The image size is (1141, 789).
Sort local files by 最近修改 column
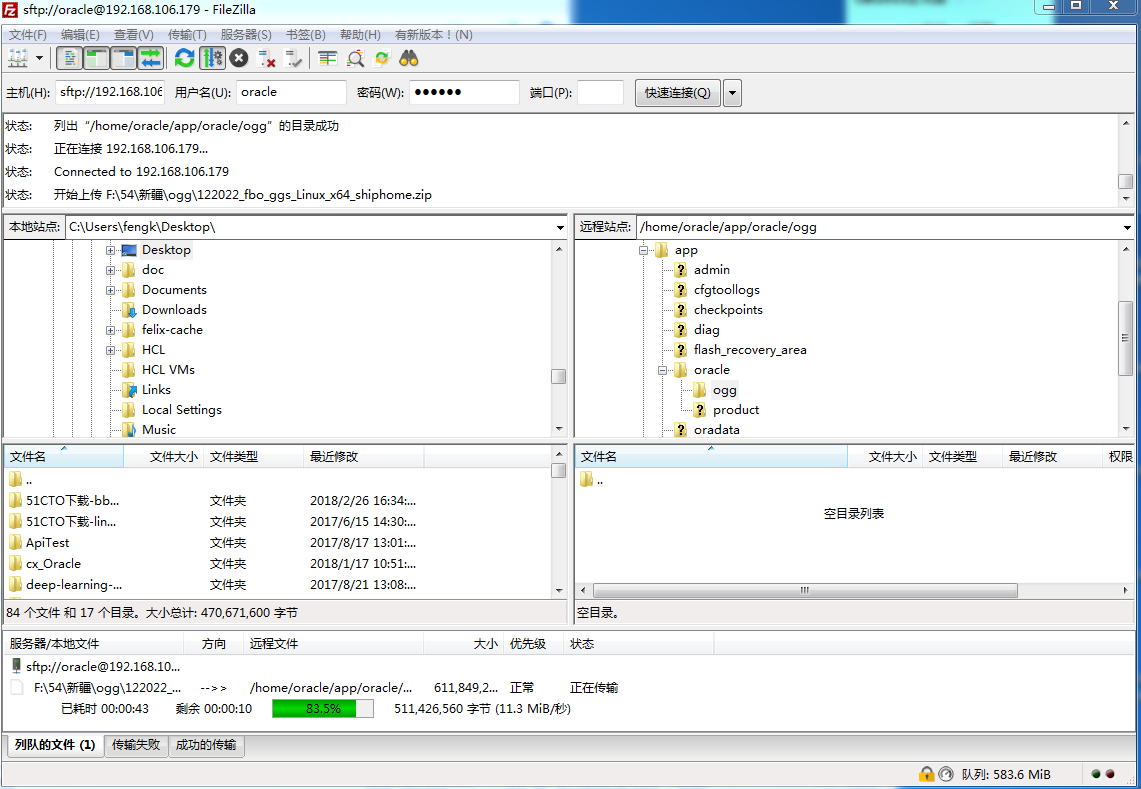point(364,457)
